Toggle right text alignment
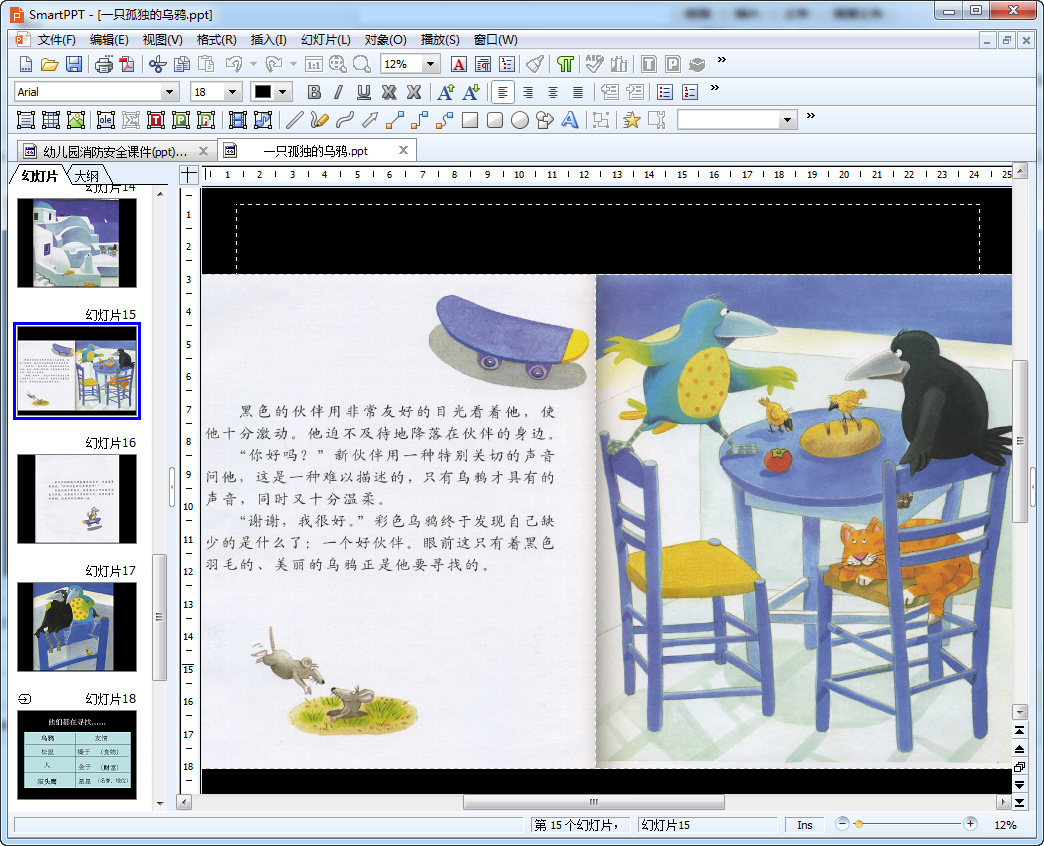 (x=528, y=92)
